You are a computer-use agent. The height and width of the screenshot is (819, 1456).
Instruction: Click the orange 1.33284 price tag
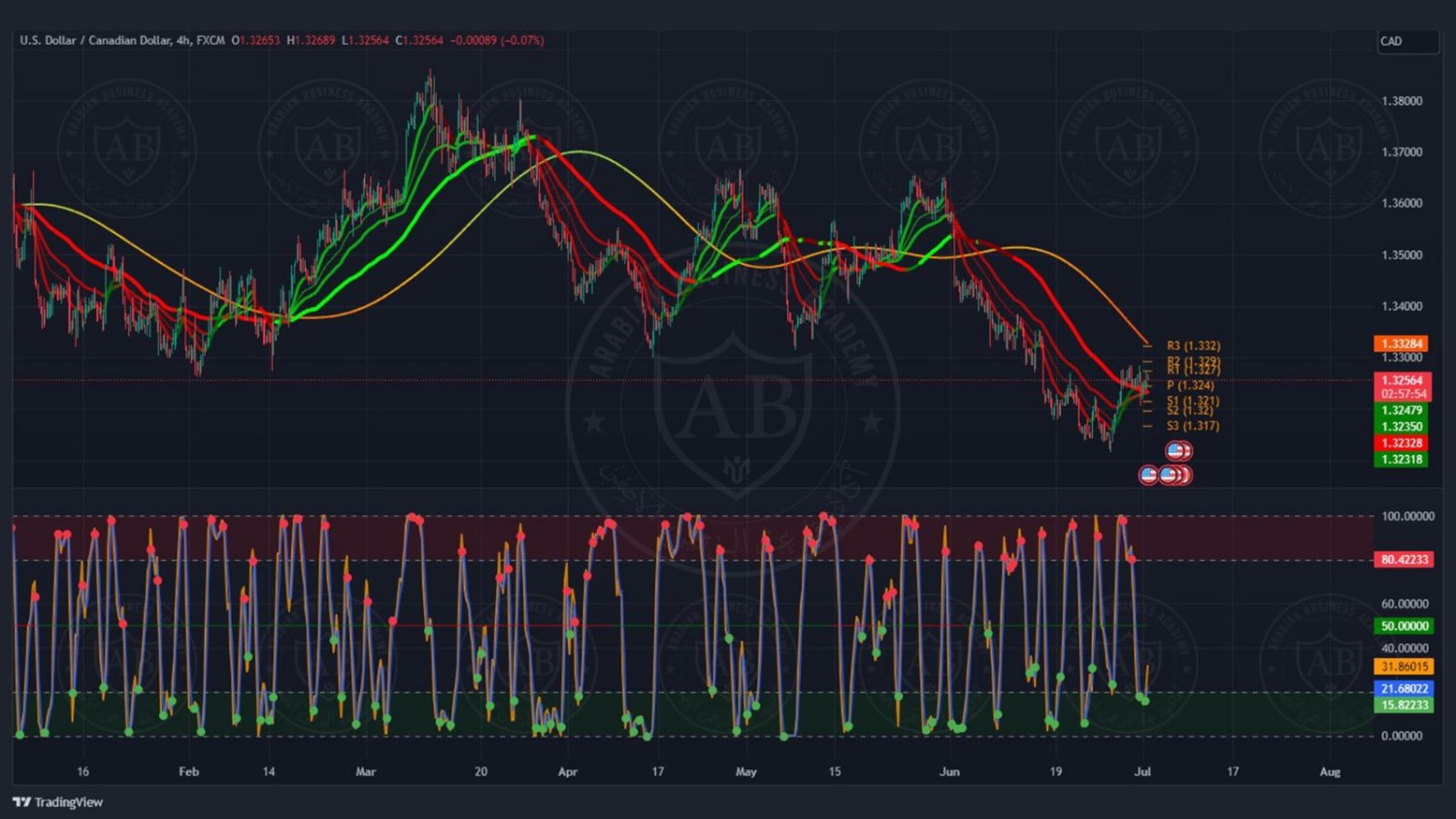(x=1401, y=344)
